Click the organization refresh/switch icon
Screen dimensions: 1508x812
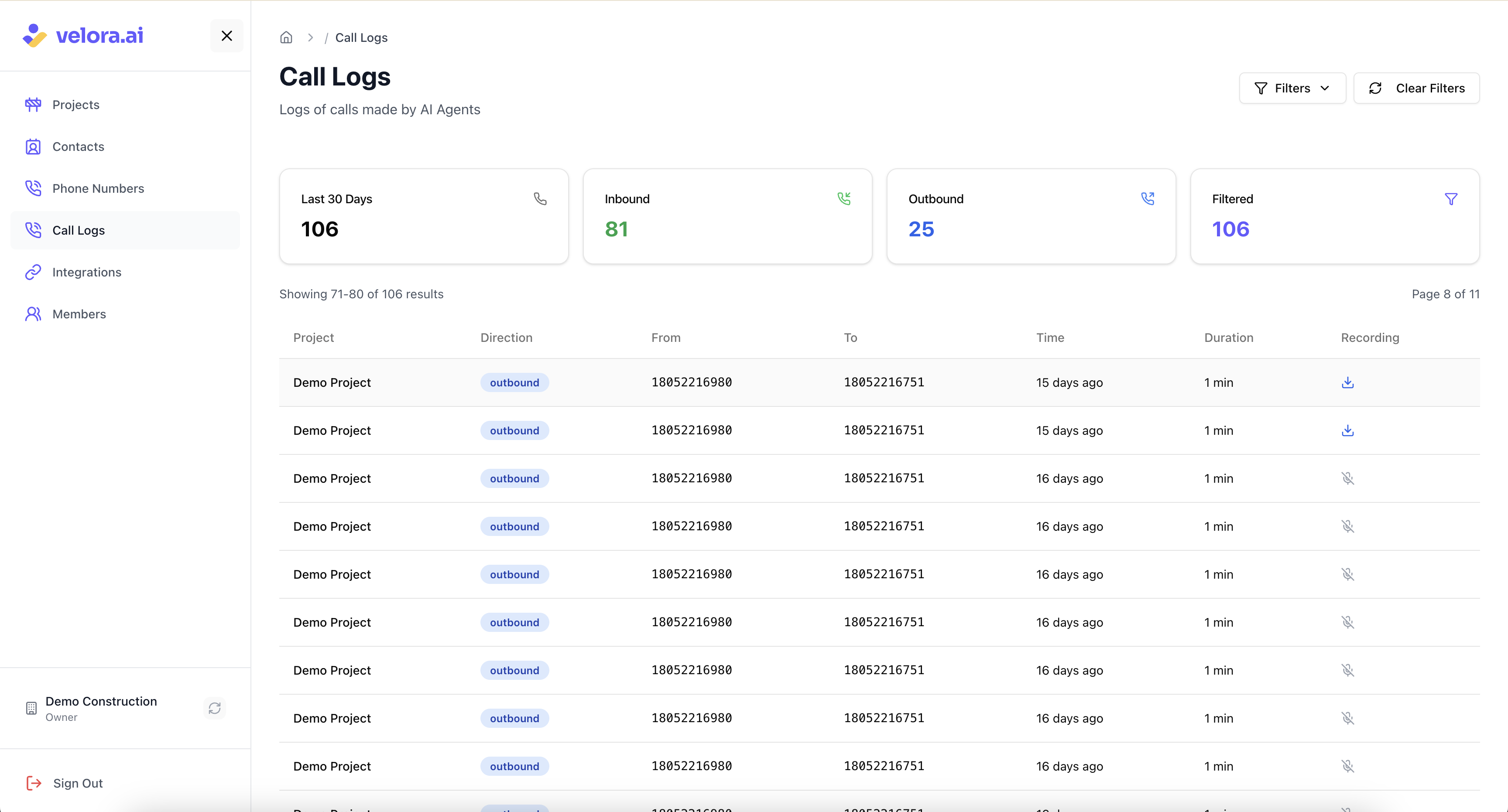[x=214, y=709]
